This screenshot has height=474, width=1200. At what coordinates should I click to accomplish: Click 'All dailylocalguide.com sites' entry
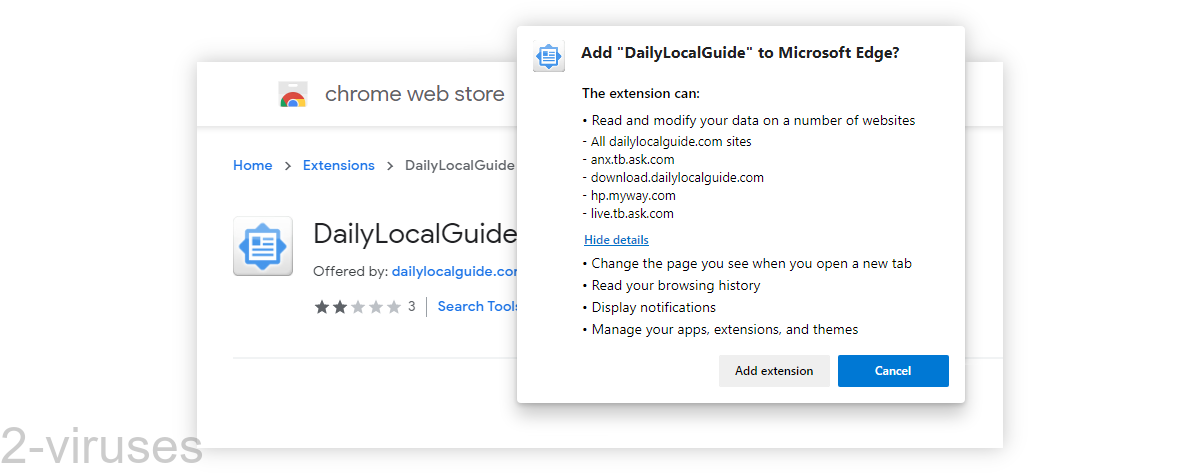click(667, 142)
